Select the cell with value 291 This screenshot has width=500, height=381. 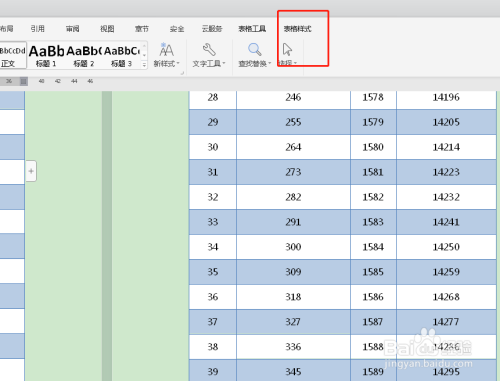click(x=293, y=222)
